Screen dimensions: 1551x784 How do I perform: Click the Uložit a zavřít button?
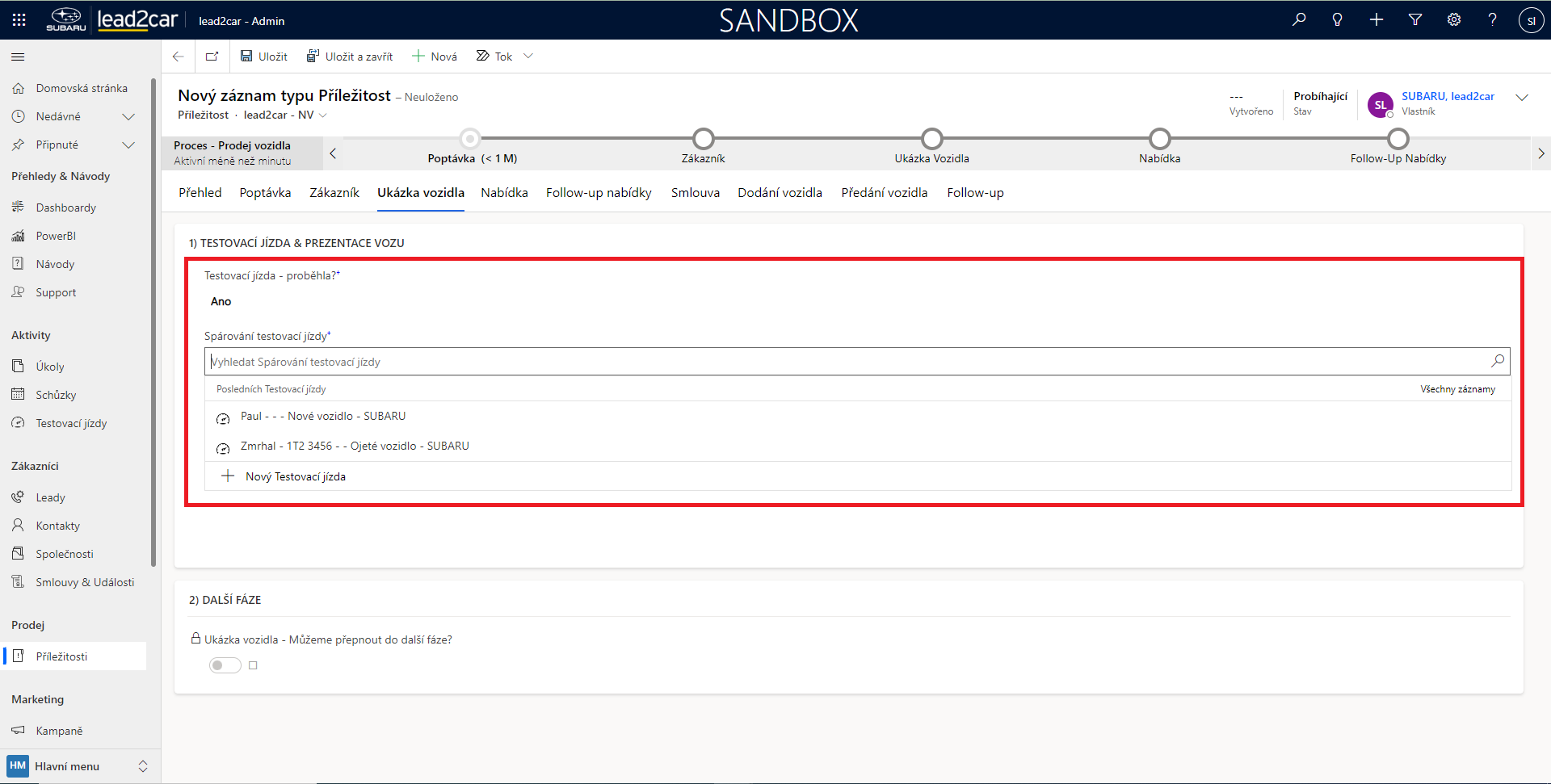pos(350,57)
